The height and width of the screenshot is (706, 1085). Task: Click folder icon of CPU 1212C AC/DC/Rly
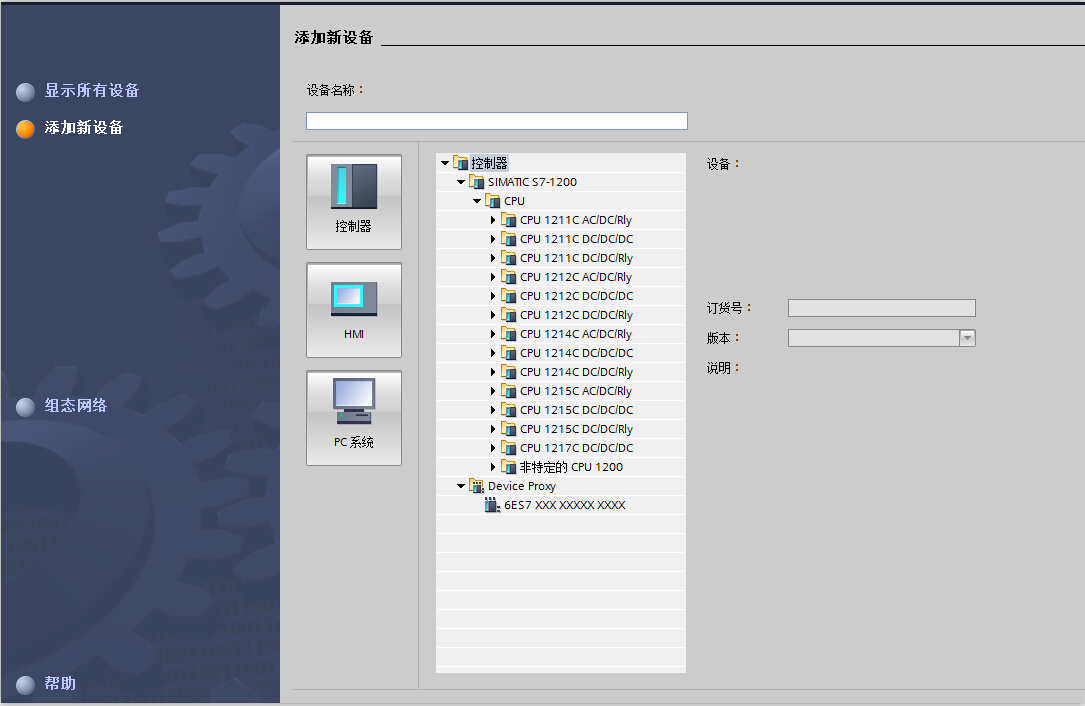point(509,277)
